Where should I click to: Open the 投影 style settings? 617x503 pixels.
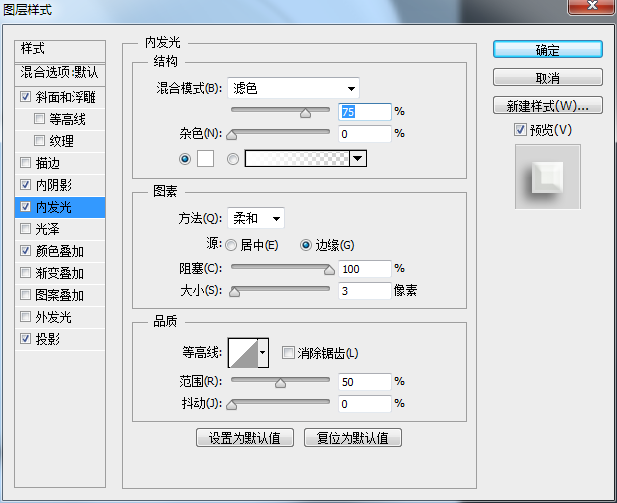coord(48,339)
